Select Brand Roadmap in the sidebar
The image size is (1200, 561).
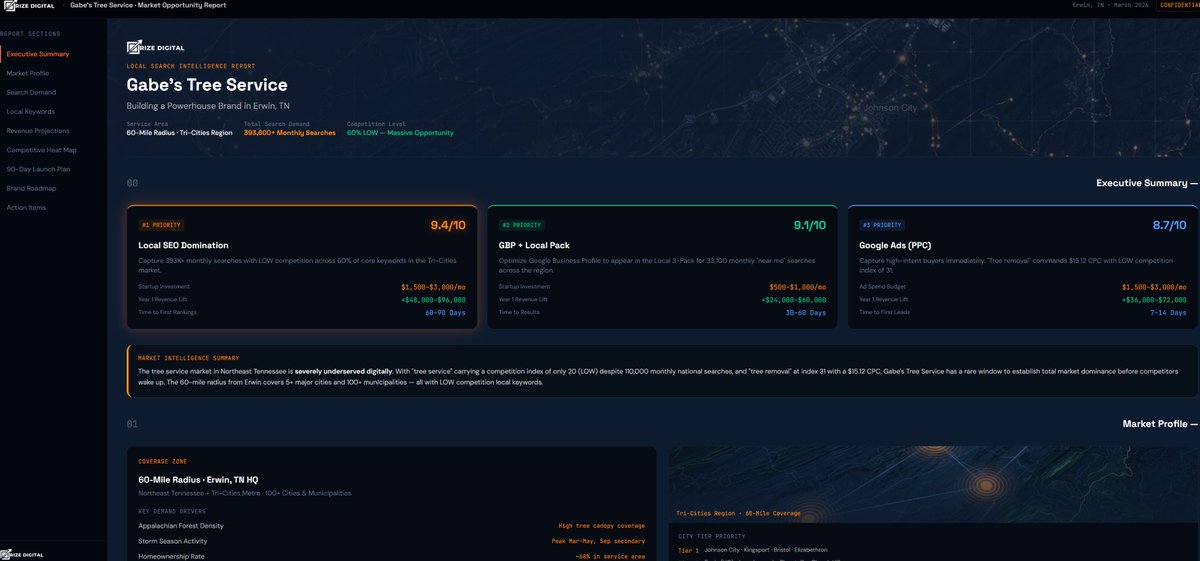point(31,188)
